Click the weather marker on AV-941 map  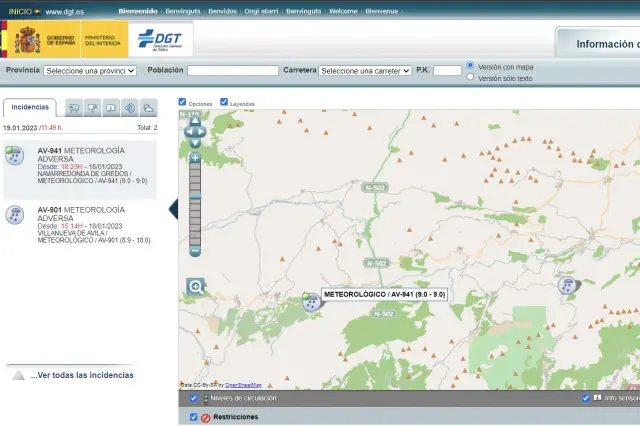pyautogui.click(x=311, y=301)
